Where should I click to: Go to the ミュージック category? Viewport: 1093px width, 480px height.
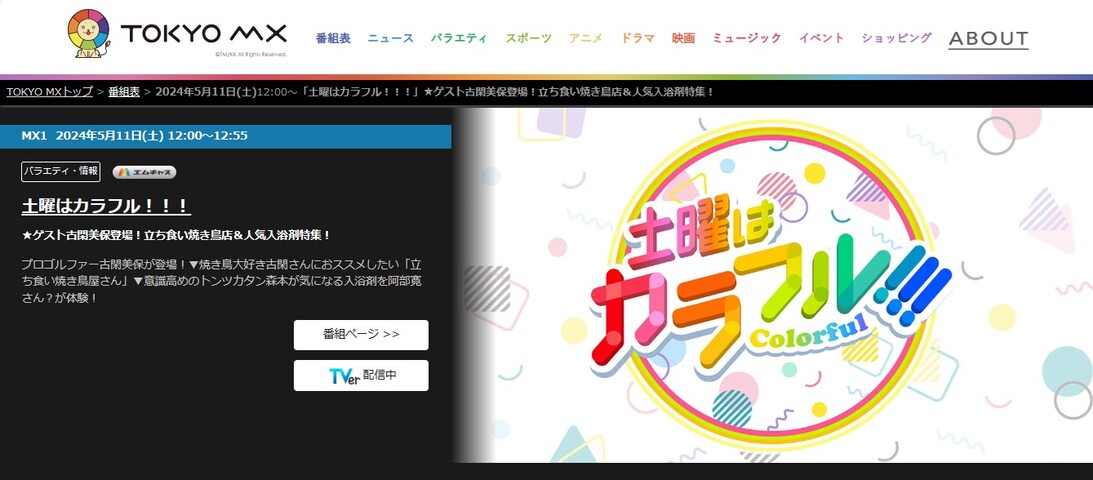click(x=747, y=38)
